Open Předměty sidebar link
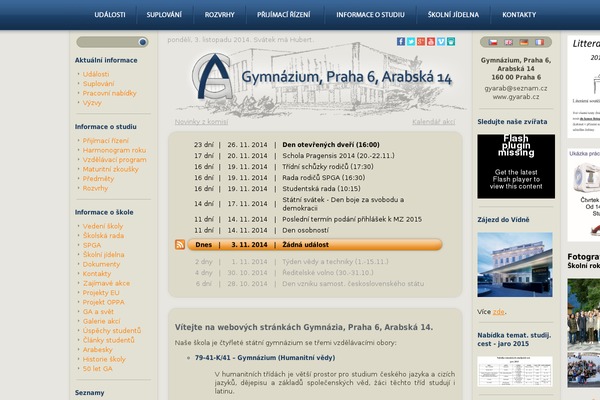The width and height of the screenshot is (600, 400). (98, 179)
